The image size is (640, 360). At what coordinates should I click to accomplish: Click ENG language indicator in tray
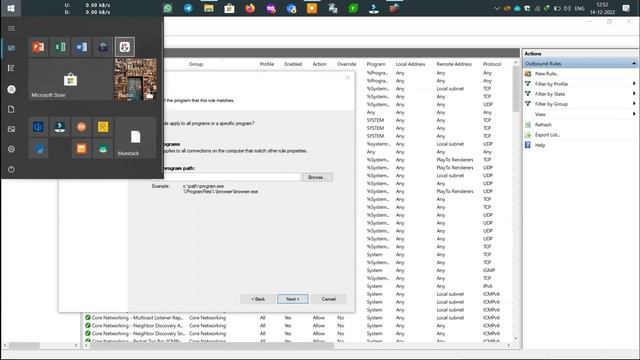click(579, 8)
